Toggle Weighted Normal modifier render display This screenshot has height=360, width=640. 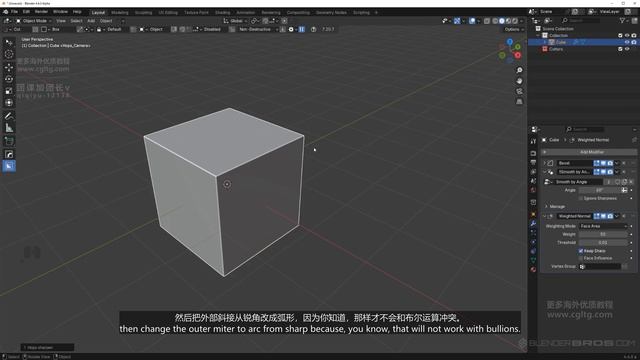click(610, 216)
